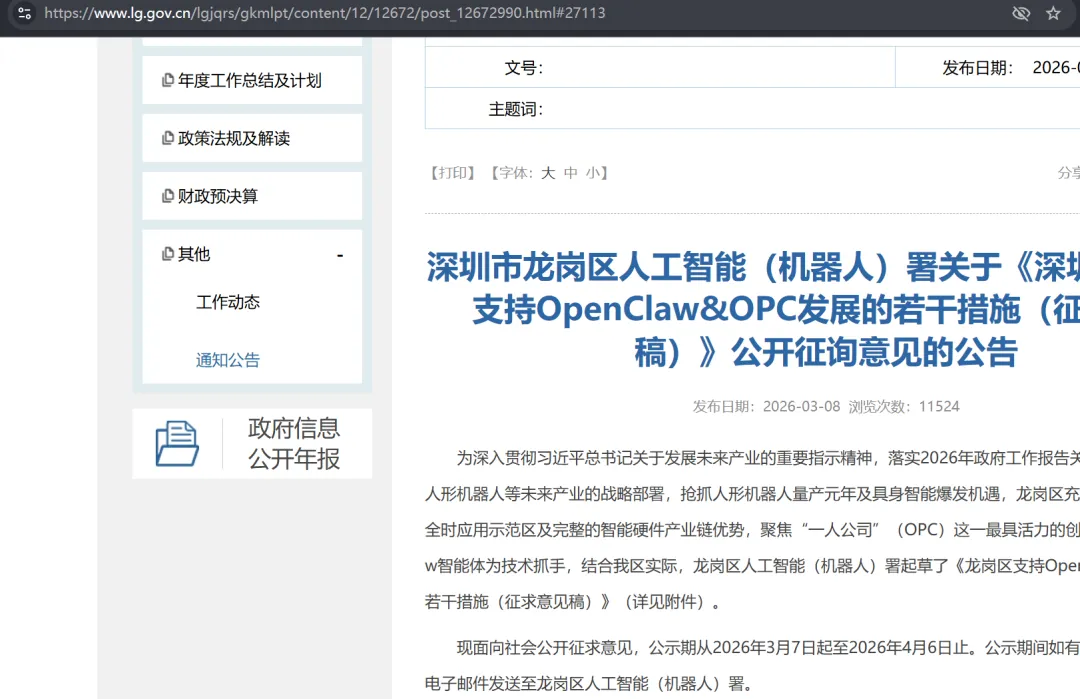Click document icon beside 政策法规及解读

pos(167,138)
